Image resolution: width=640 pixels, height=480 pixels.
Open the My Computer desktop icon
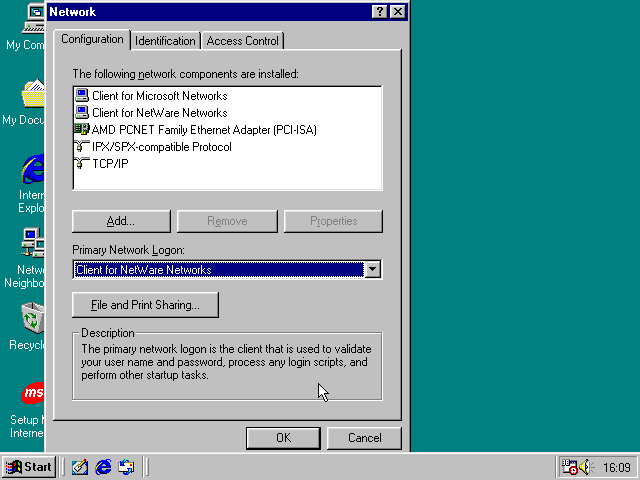(x=33, y=20)
